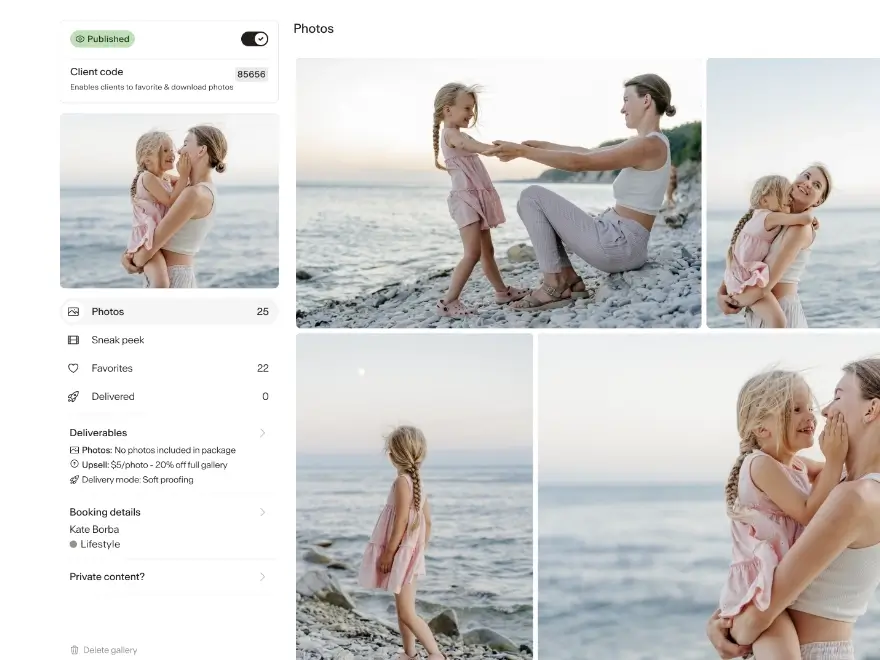Open the girl standing on rocks photo
This screenshot has height=660, width=880.
[x=414, y=496]
